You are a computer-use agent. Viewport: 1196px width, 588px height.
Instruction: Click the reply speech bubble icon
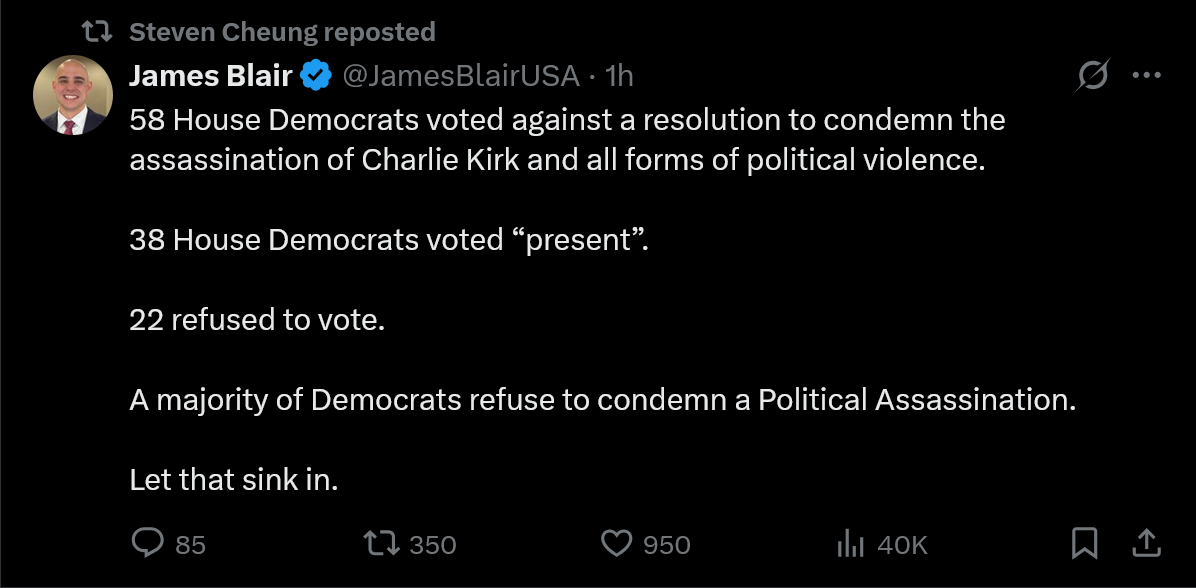[x=148, y=543]
